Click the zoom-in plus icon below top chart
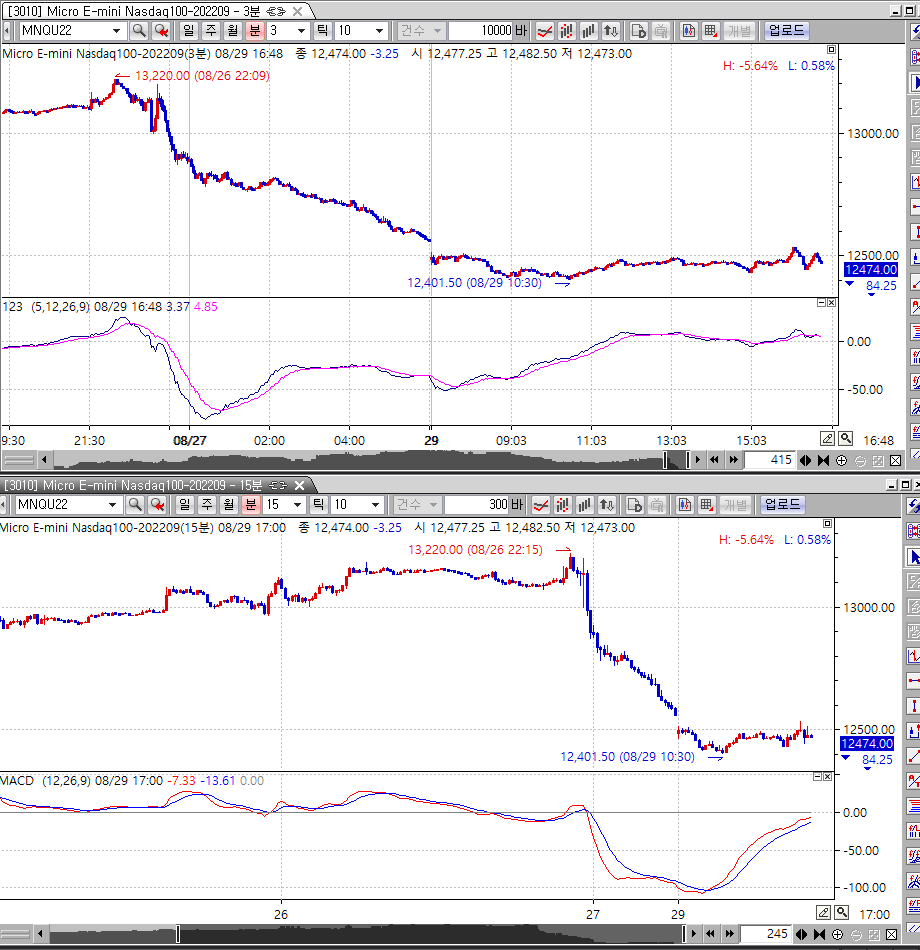 pyautogui.click(x=841, y=460)
